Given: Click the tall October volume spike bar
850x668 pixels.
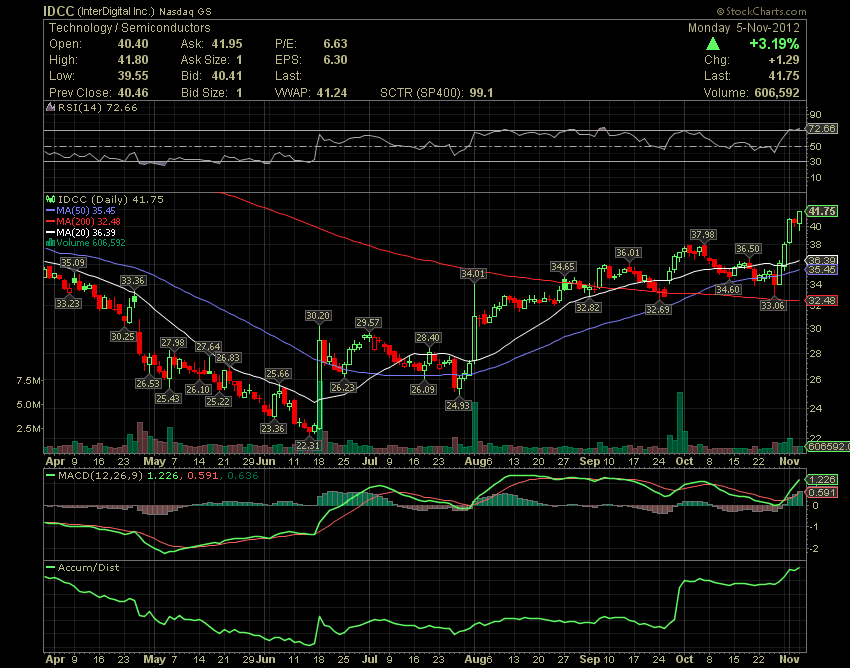Looking at the screenshot, I should click(680, 422).
